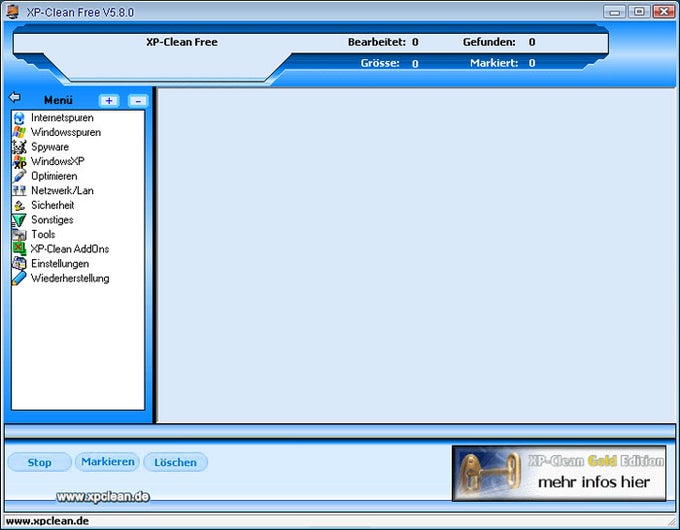Click the progress bar above the buttons
680x530 pixels.
point(340,431)
